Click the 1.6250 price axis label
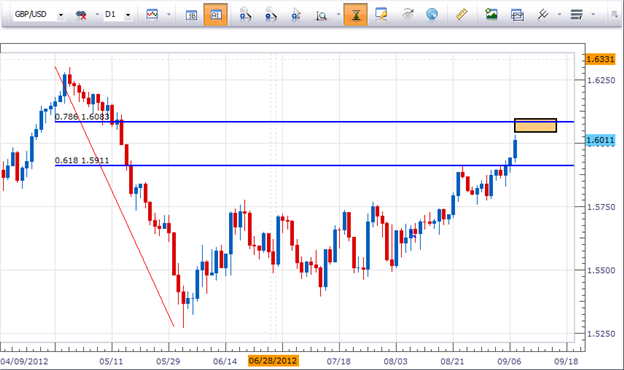 [601, 80]
